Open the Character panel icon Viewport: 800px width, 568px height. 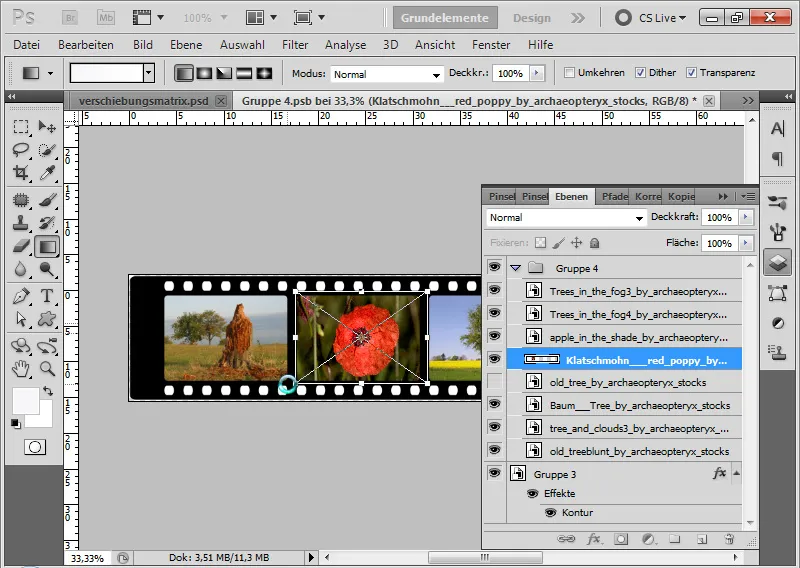pyautogui.click(x=778, y=129)
